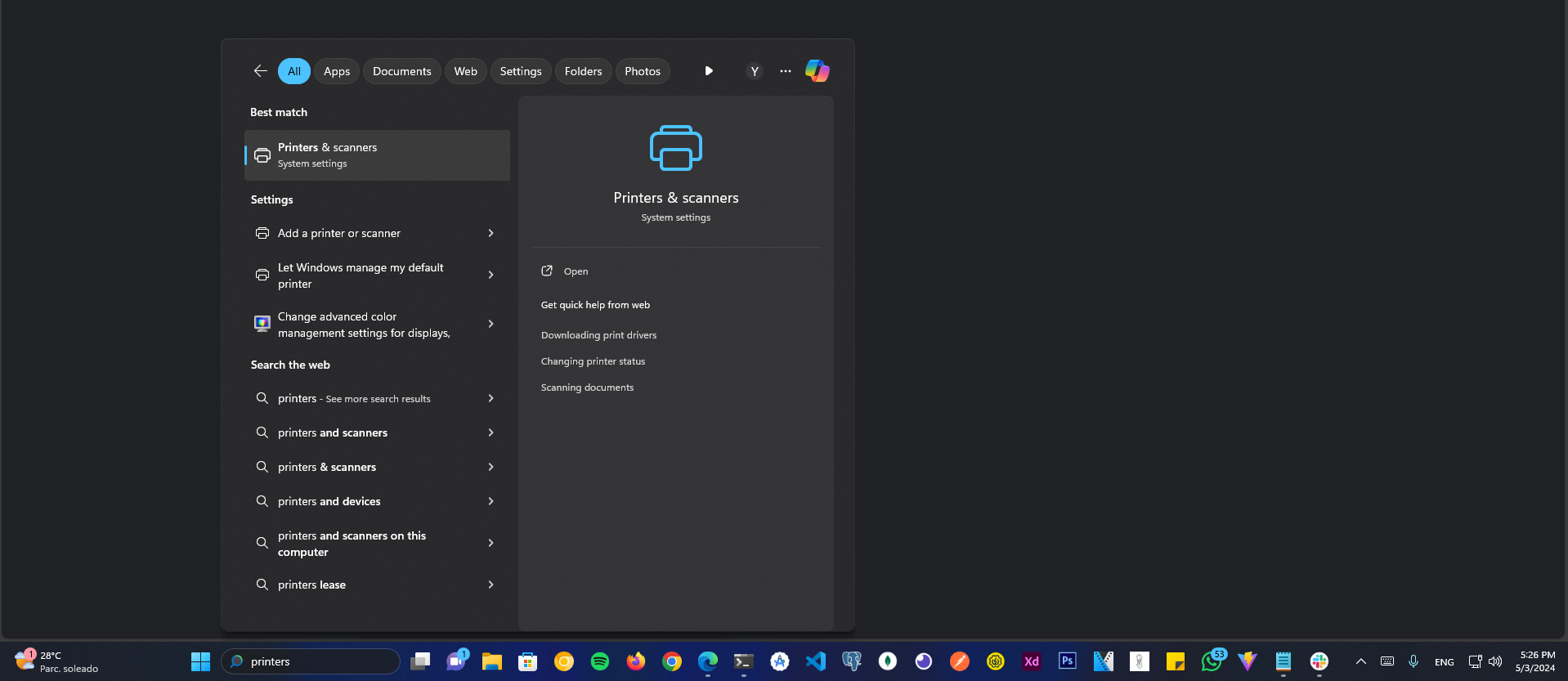Switch to Microsoft Edge on taskbar
Image resolution: width=1568 pixels, height=681 pixels.
pos(708,661)
